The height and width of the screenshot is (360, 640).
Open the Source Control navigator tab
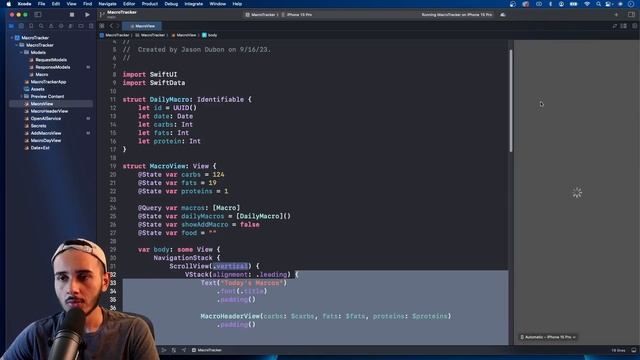coord(21,26)
